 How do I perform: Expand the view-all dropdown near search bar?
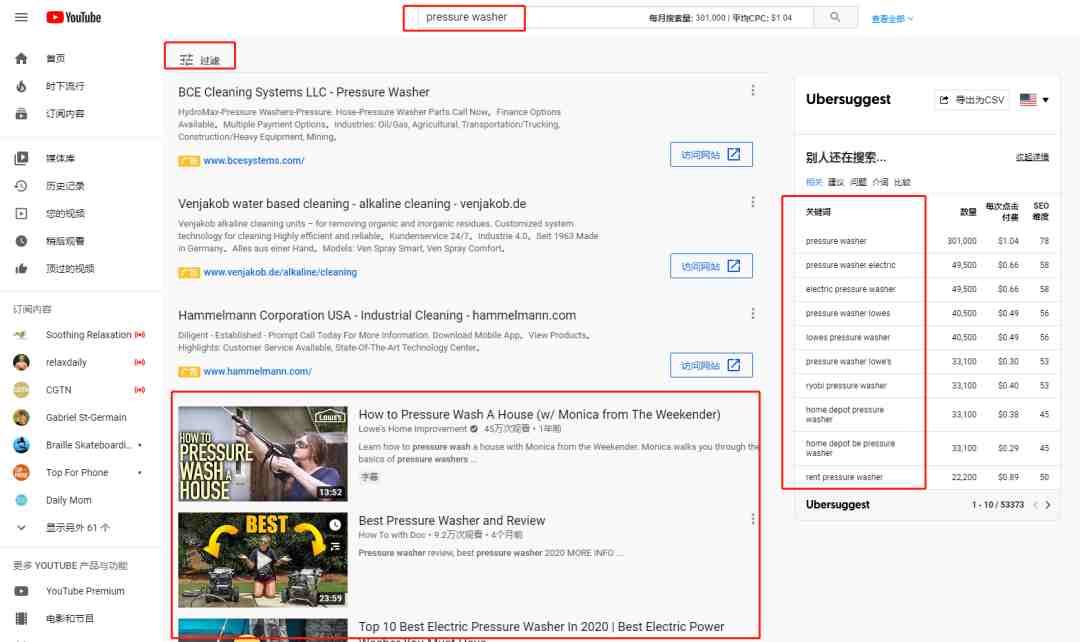(x=892, y=19)
